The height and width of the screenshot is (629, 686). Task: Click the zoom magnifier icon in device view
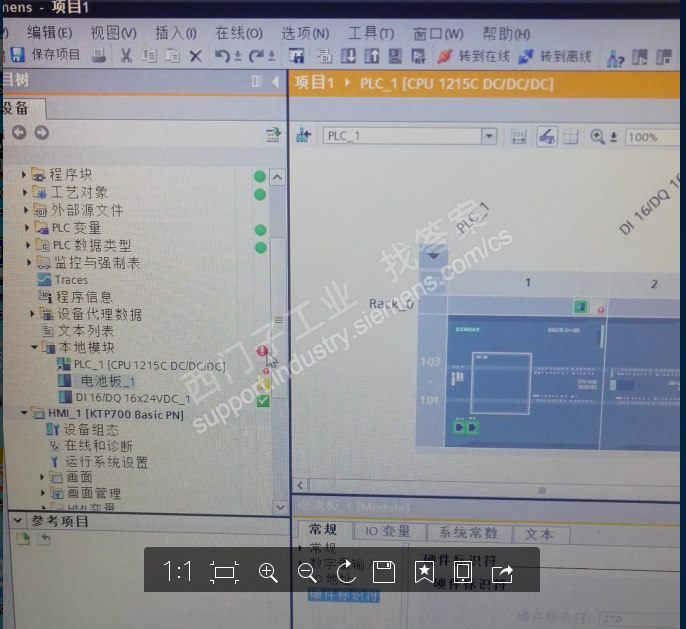coord(597,137)
